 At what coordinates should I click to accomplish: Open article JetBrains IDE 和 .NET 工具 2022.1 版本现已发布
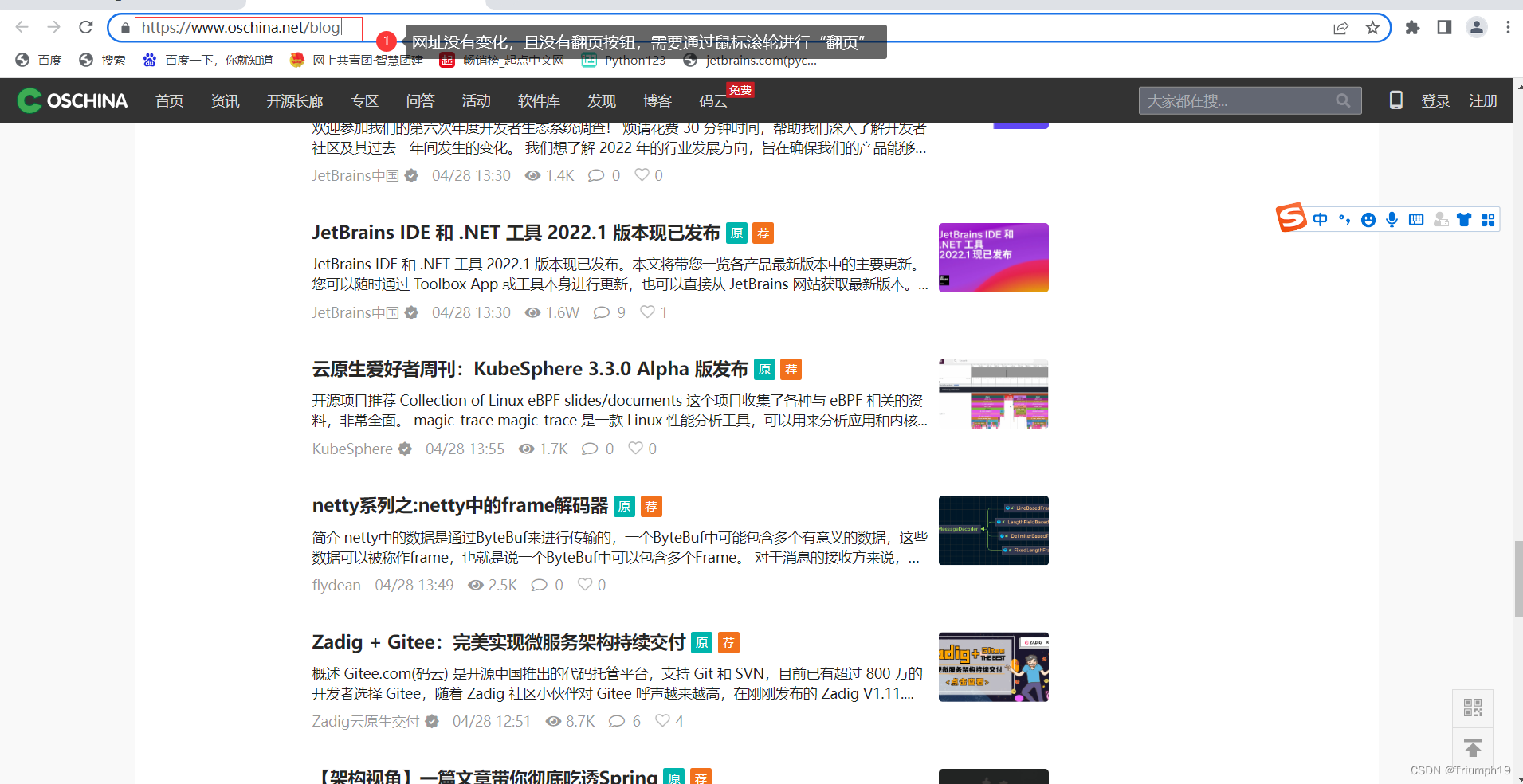[x=516, y=233]
